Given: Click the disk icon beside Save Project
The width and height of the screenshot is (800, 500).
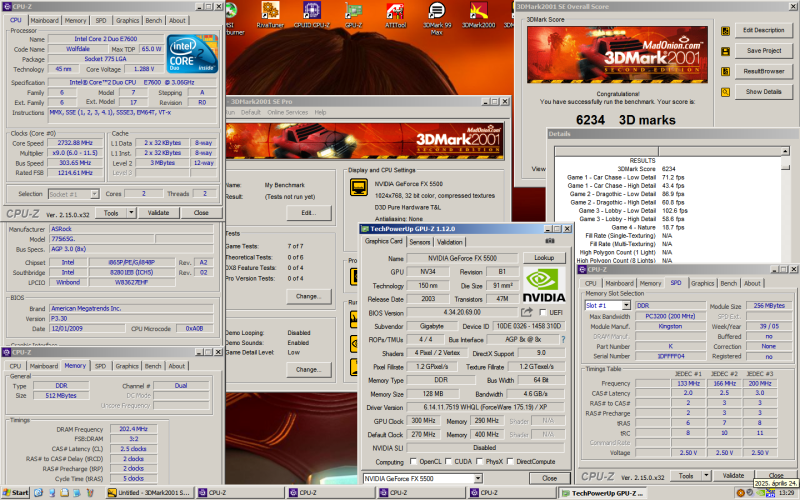Looking at the screenshot, I should pos(725,52).
